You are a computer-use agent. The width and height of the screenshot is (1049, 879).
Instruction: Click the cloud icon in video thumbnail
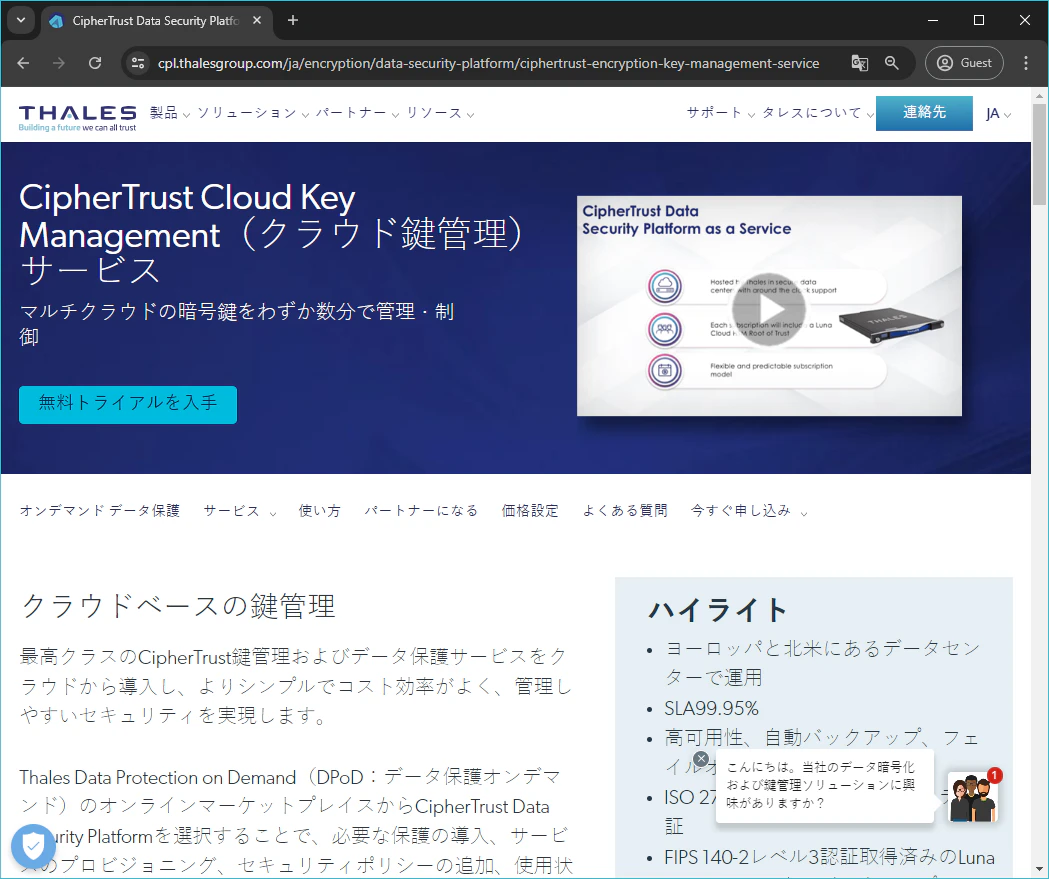point(664,286)
